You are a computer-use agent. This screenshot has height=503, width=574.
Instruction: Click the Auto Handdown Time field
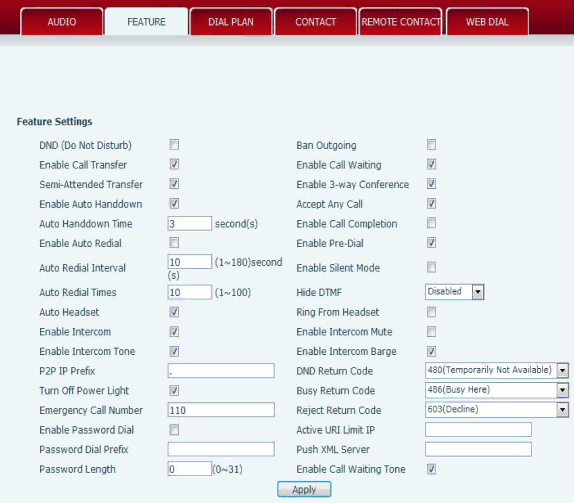pyautogui.click(x=190, y=223)
